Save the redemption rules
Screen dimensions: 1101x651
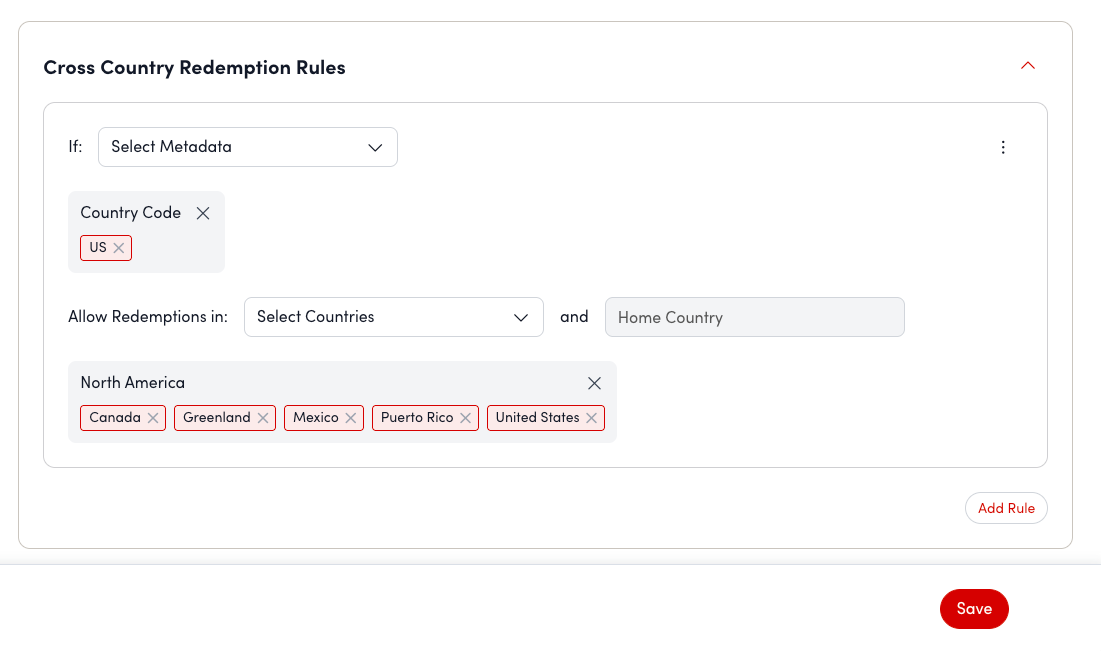coord(973,609)
